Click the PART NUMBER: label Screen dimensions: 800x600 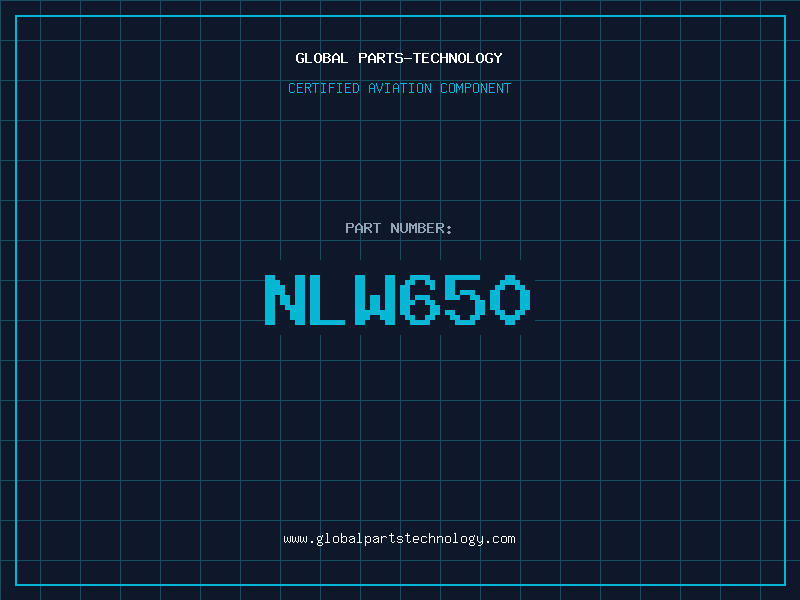pyautogui.click(x=399, y=228)
